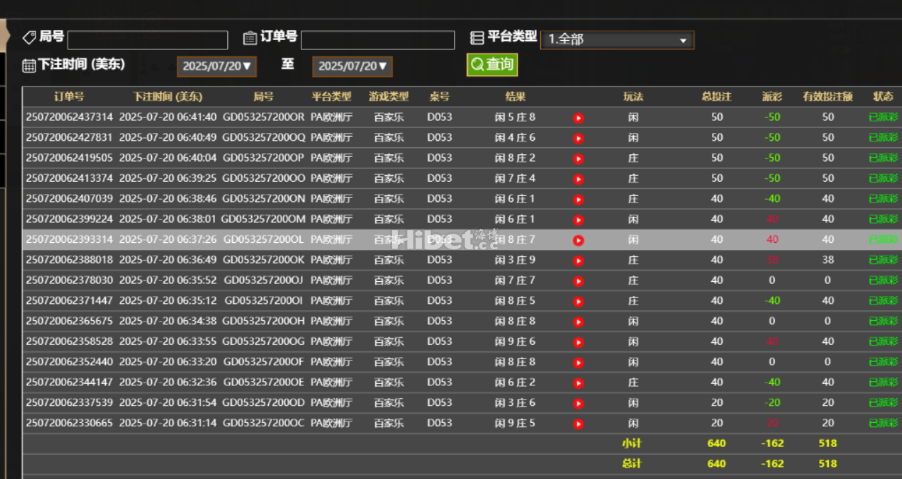Sort by the 下注时间 (美东) column header
This screenshot has height=479, width=902.
point(167,97)
